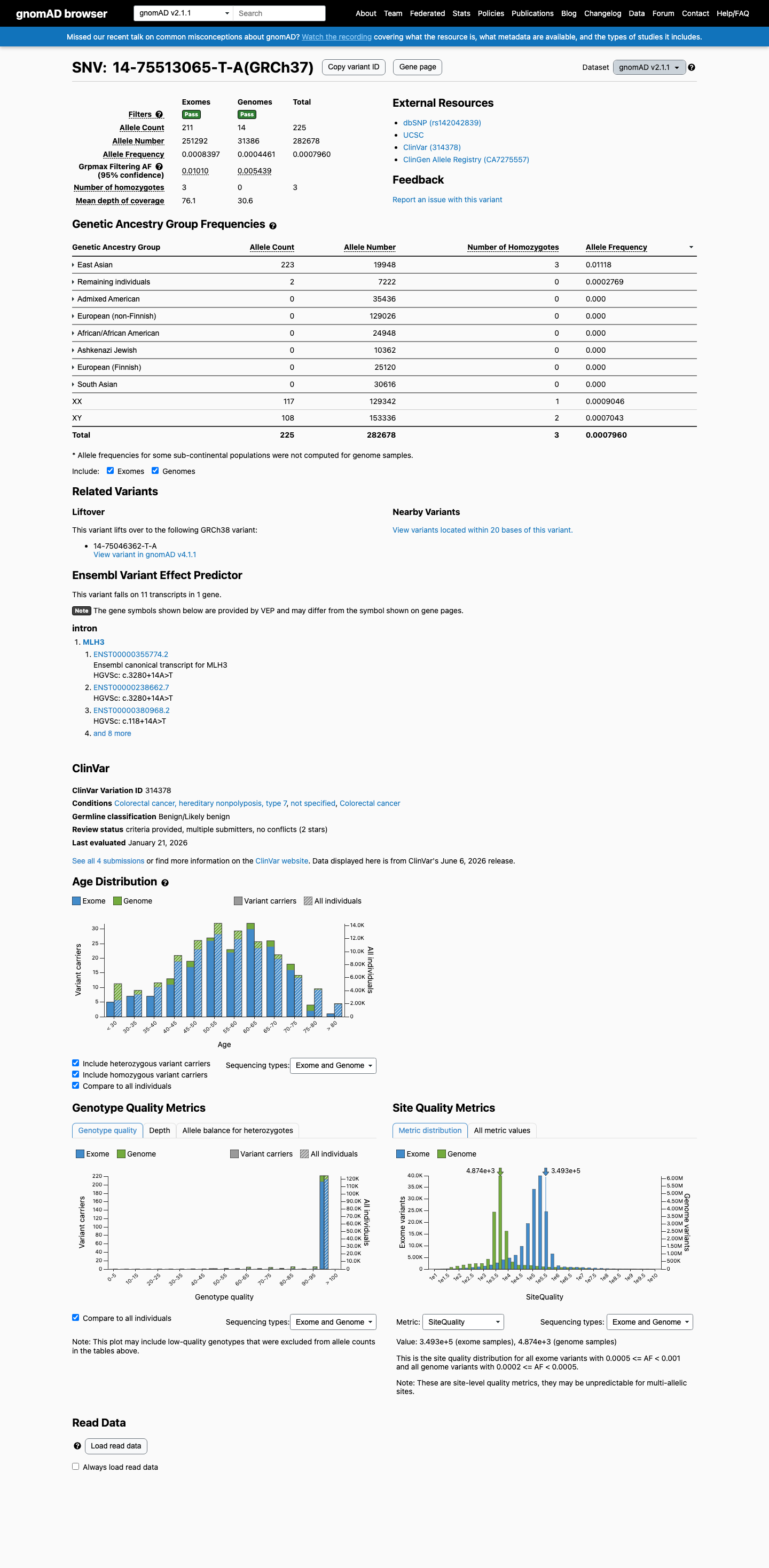The height and width of the screenshot is (1568, 769).
Task: Click Report an issue with this variant
Action: coord(448,200)
